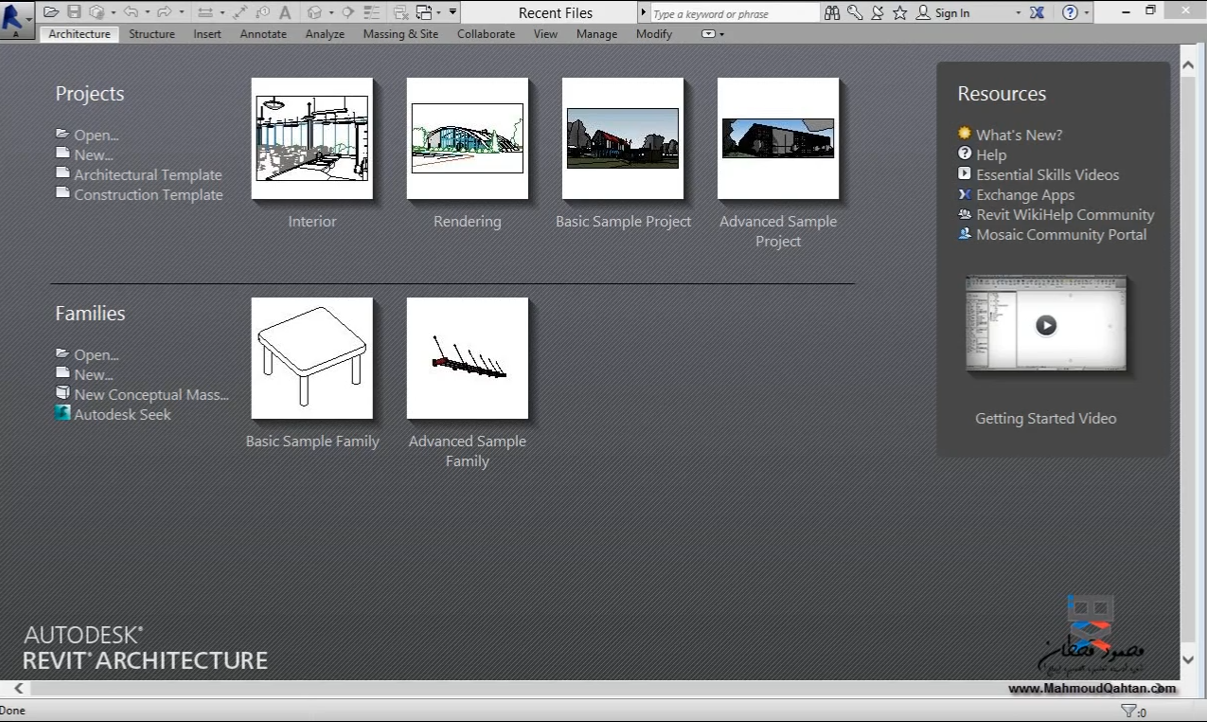The image size is (1207, 722).
Task: Switch to the Manage ribbon tab
Action: 597,34
